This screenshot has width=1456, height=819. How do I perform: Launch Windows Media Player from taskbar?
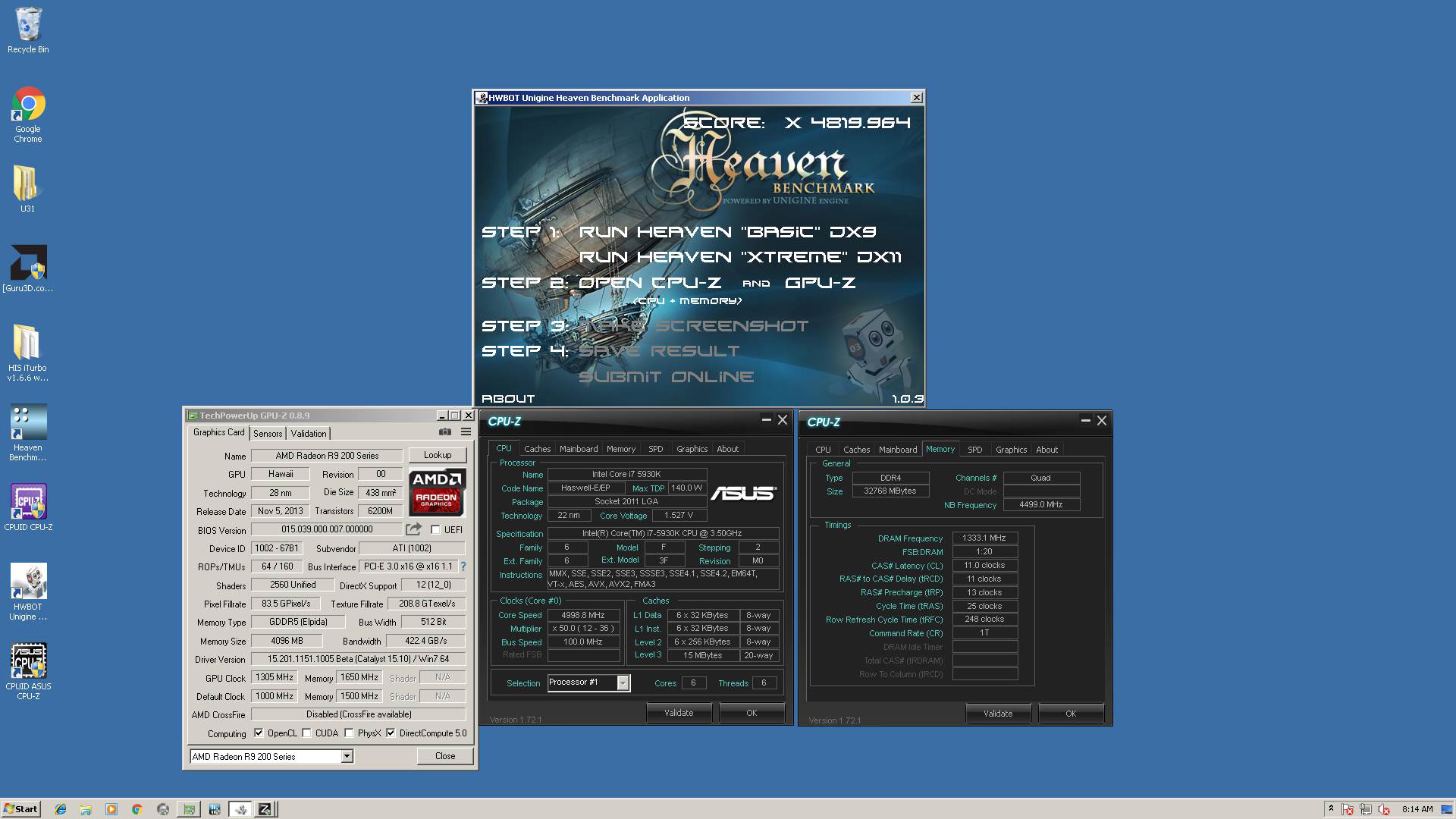tap(111, 809)
